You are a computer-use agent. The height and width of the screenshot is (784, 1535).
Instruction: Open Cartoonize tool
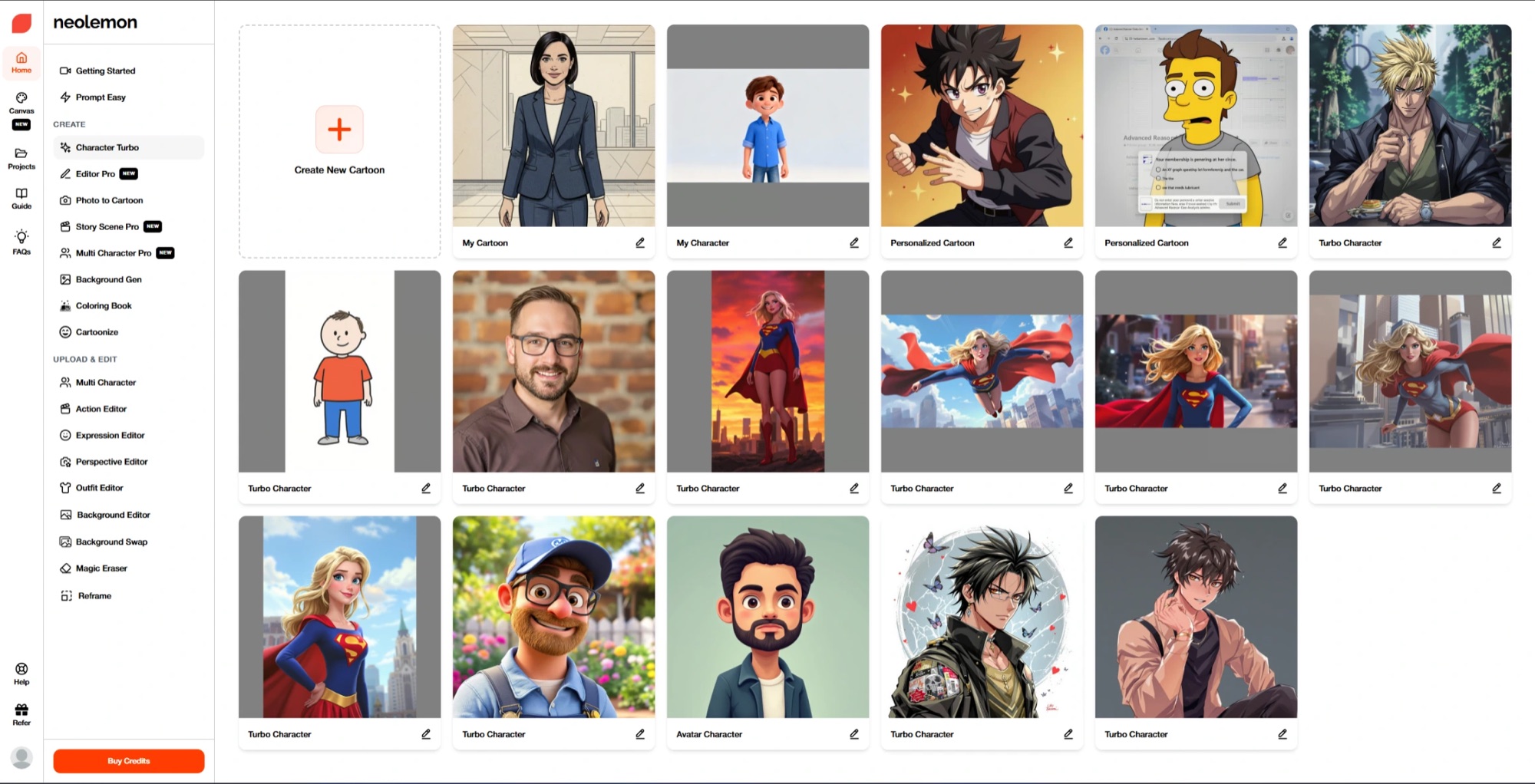point(128,332)
